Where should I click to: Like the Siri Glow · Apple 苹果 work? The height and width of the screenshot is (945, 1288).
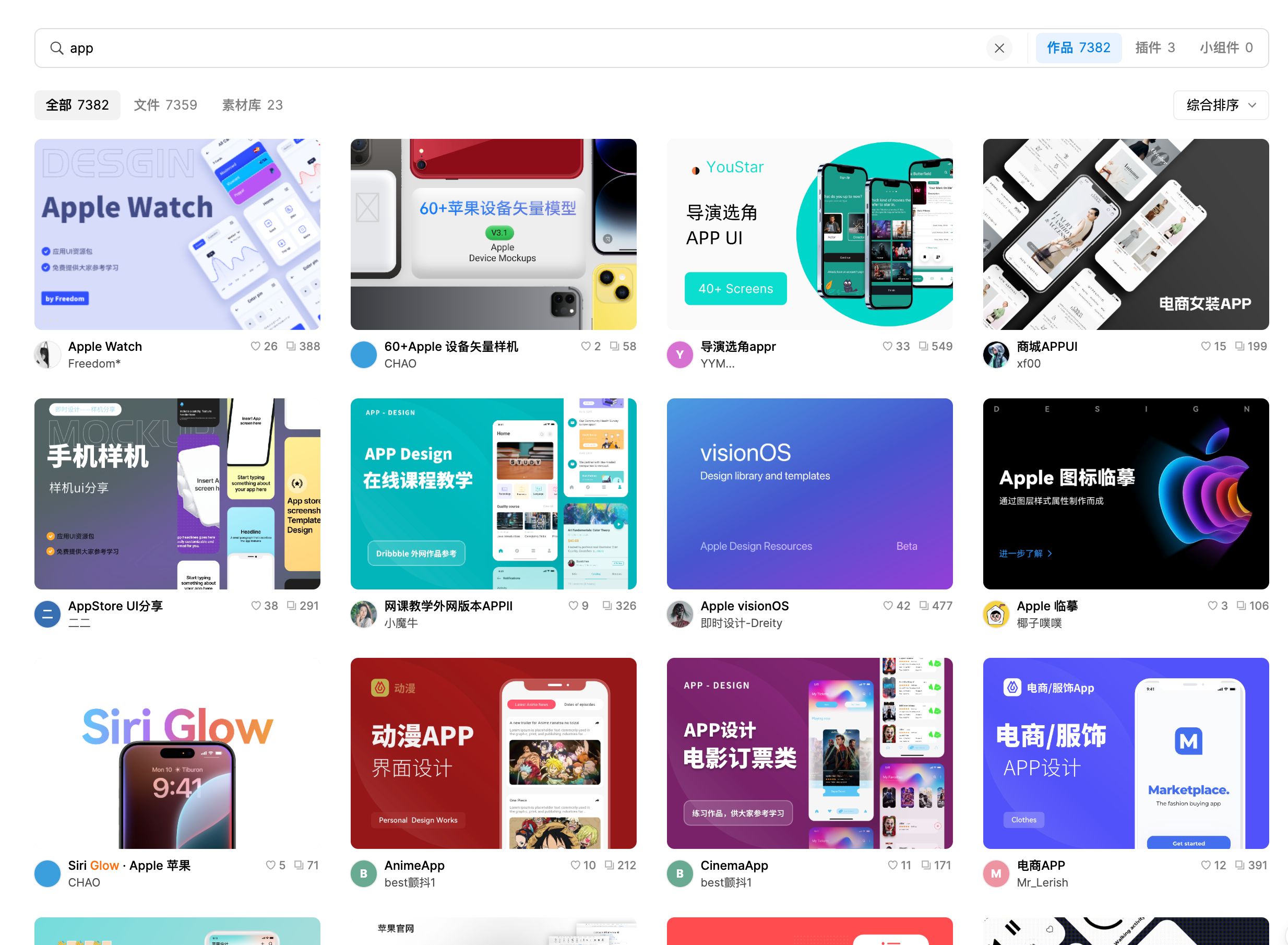tap(270, 865)
